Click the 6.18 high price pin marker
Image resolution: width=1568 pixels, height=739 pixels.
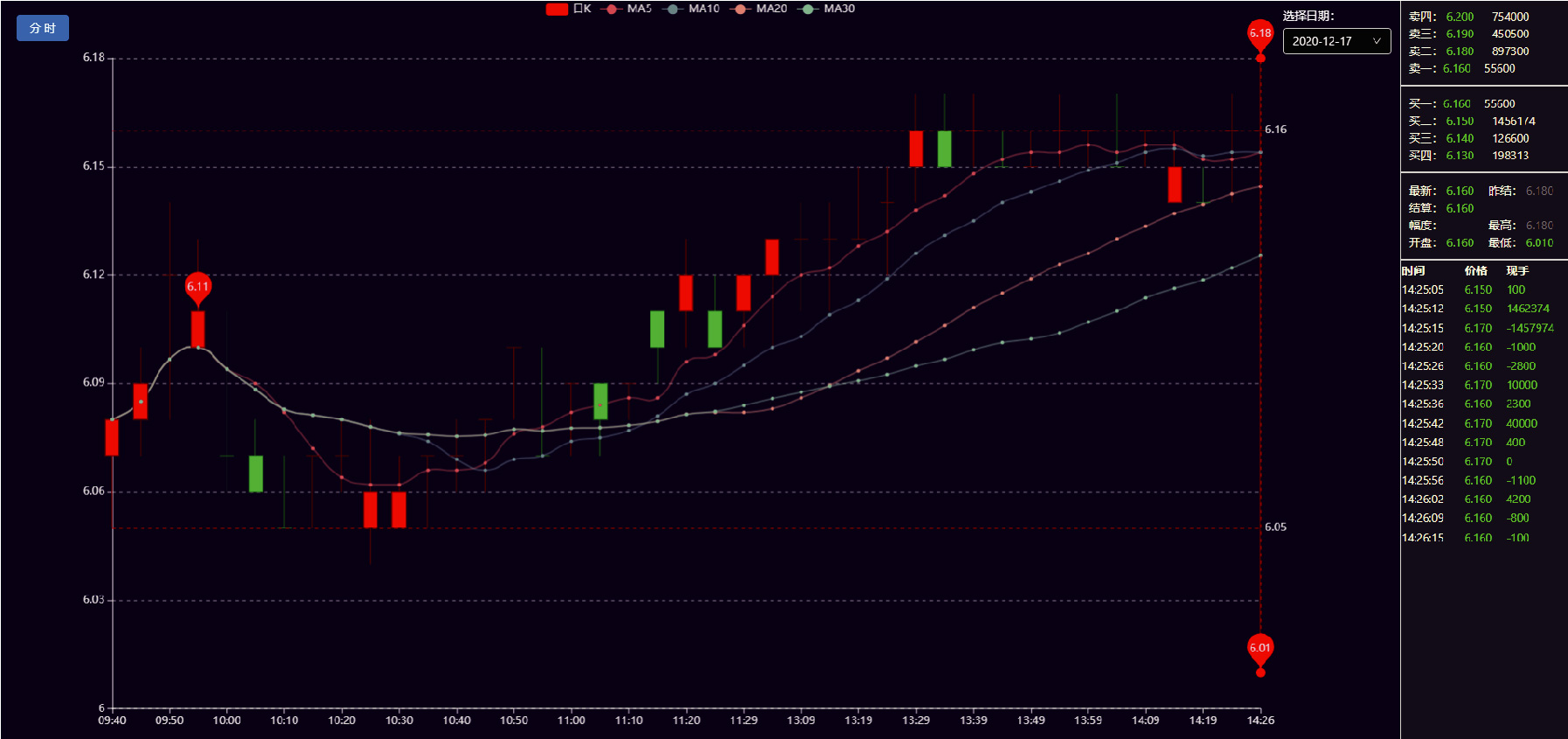(1259, 34)
